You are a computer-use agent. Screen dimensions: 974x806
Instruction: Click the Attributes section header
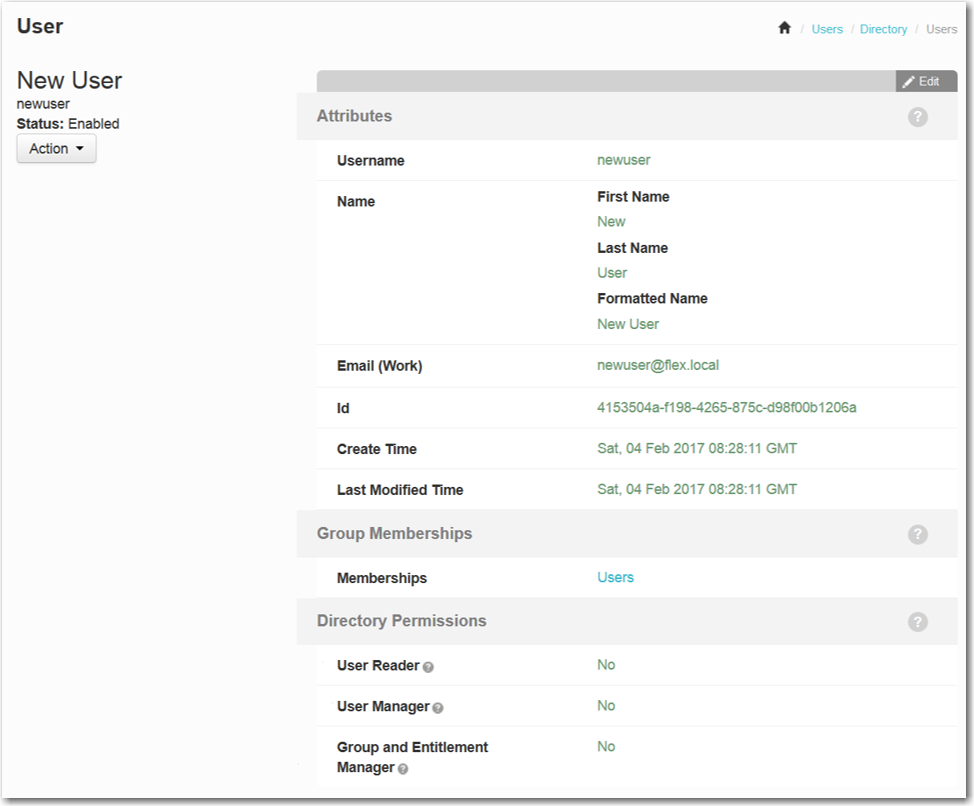[x=355, y=116]
